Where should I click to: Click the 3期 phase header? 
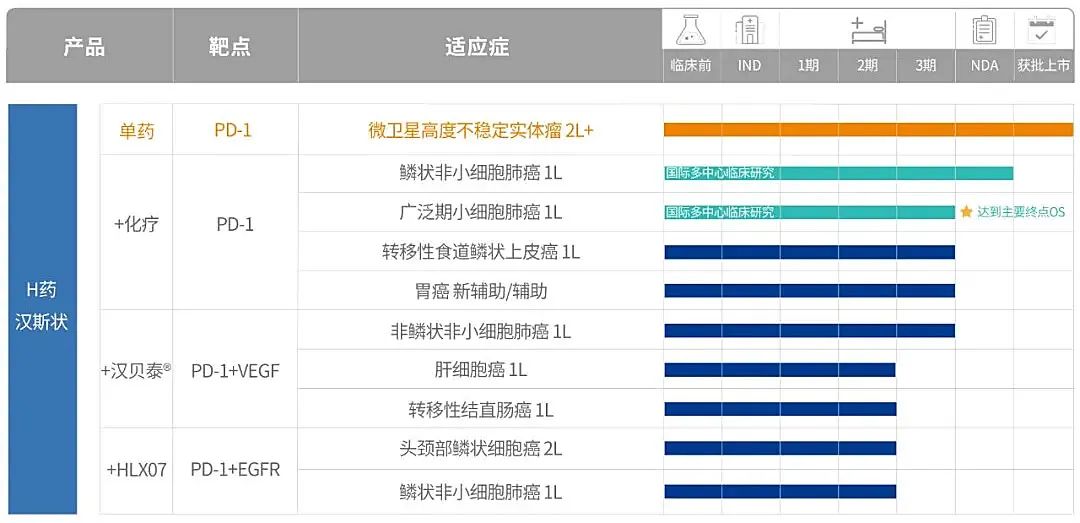point(925,65)
